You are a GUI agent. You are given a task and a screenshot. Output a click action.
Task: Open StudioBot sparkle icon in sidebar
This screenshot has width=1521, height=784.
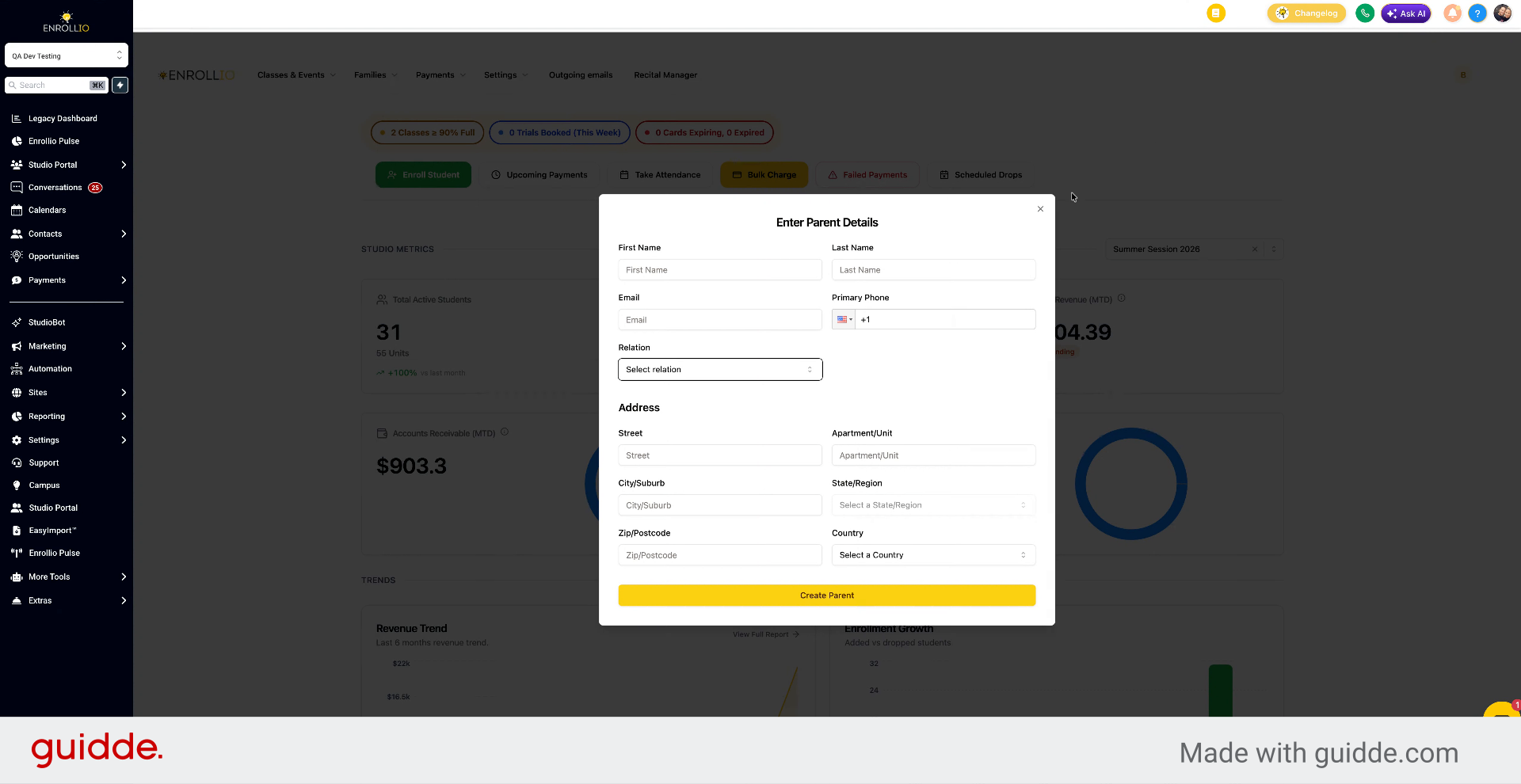pos(17,323)
